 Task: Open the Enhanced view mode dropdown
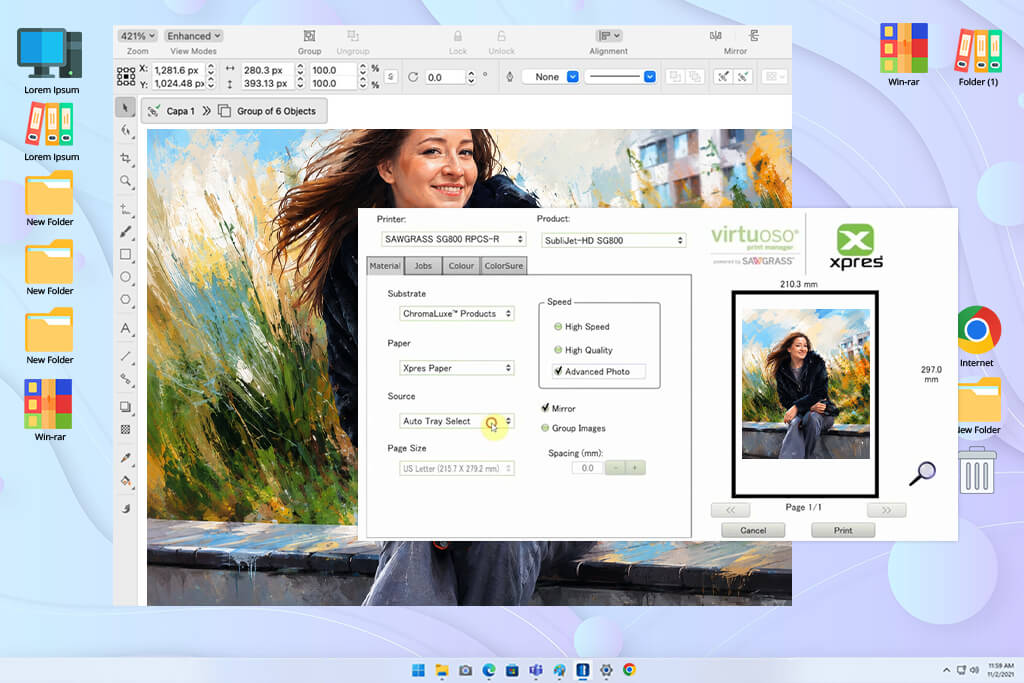click(x=193, y=36)
